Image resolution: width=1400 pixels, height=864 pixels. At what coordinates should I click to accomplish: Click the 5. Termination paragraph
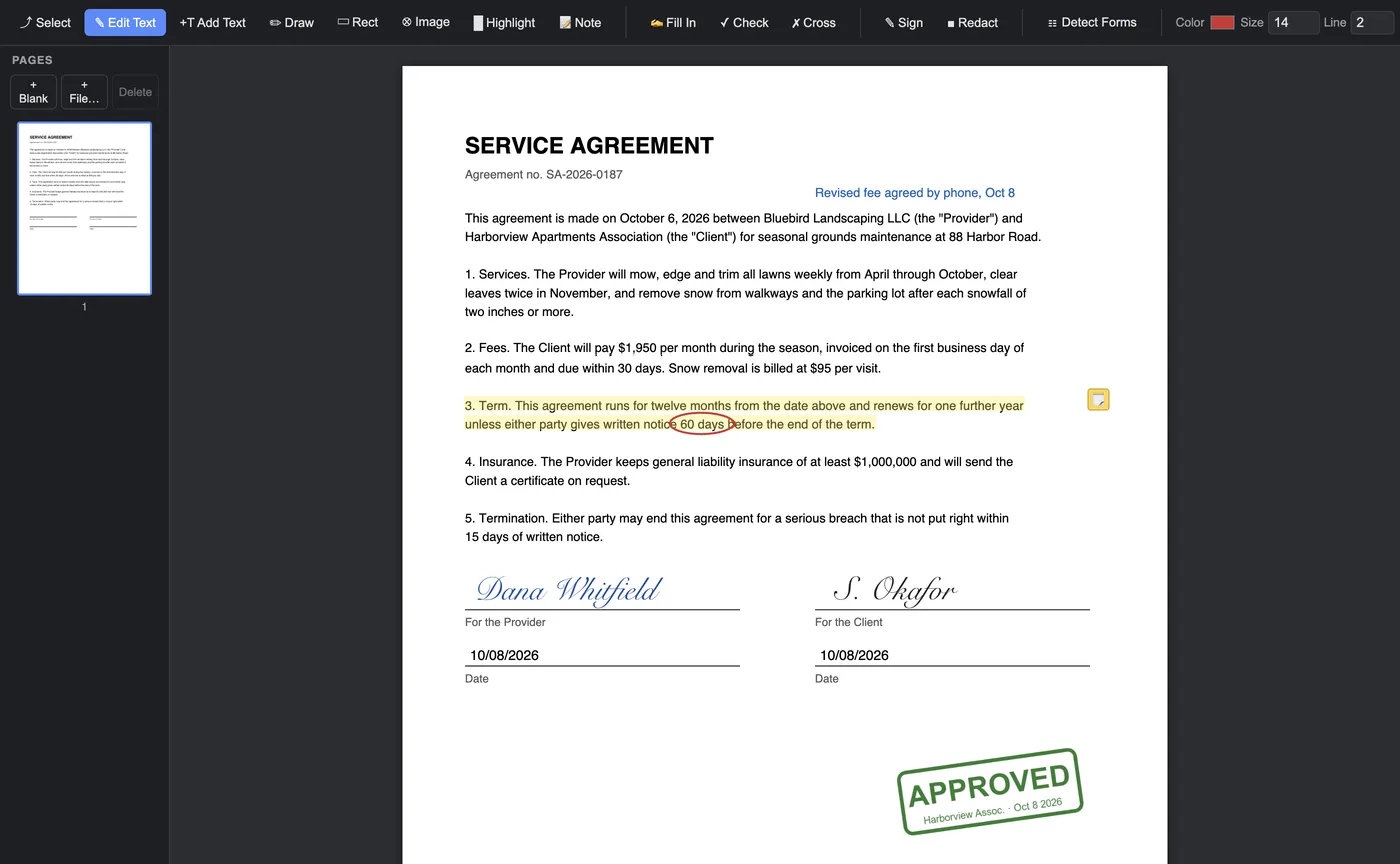click(737, 528)
